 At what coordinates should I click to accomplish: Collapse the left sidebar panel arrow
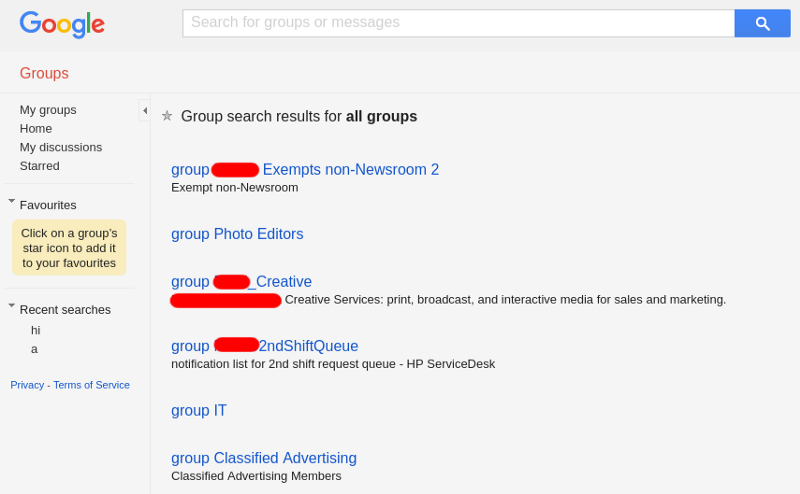tap(144, 110)
